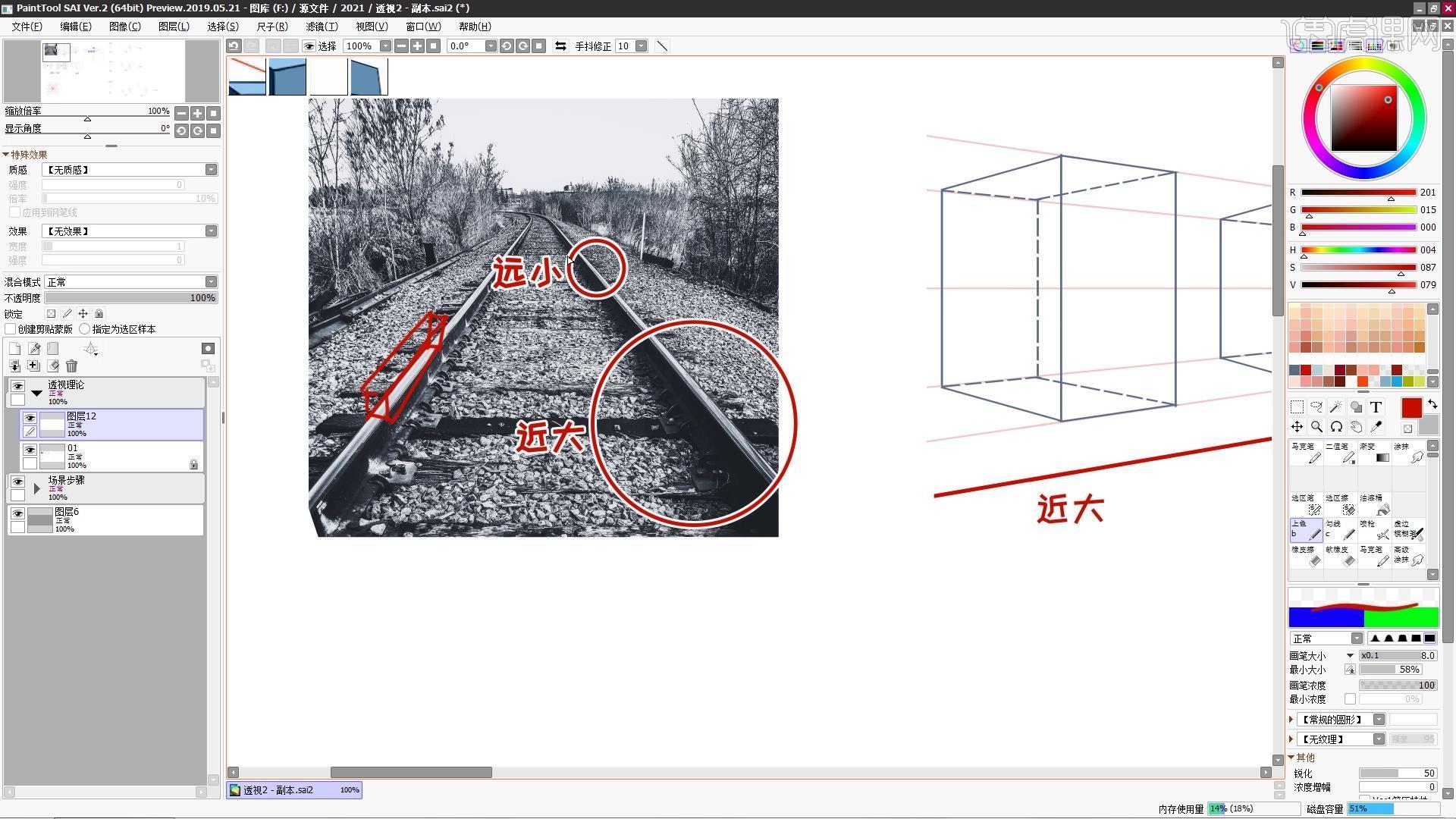1456x819 pixels.
Task: Select the hand pan tool
Action: pyautogui.click(x=1356, y=427)
